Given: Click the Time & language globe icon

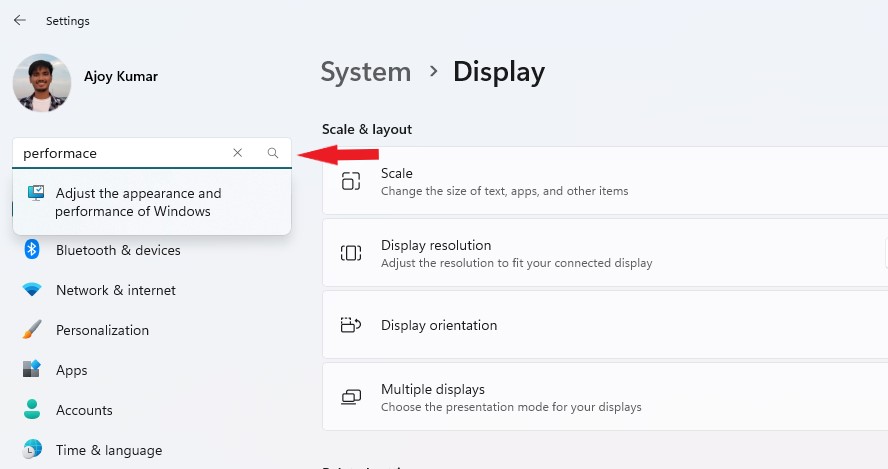Looking at the screenshot, I should (x=32, y=450).
